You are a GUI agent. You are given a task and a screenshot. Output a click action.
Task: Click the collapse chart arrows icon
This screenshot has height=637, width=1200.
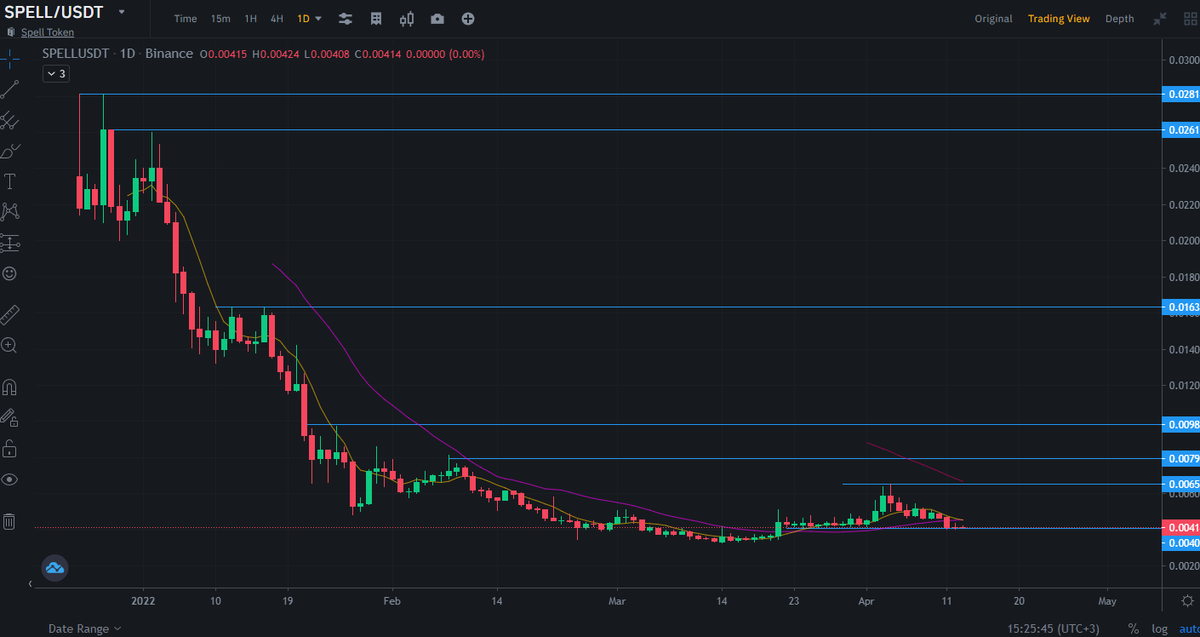1160,19
